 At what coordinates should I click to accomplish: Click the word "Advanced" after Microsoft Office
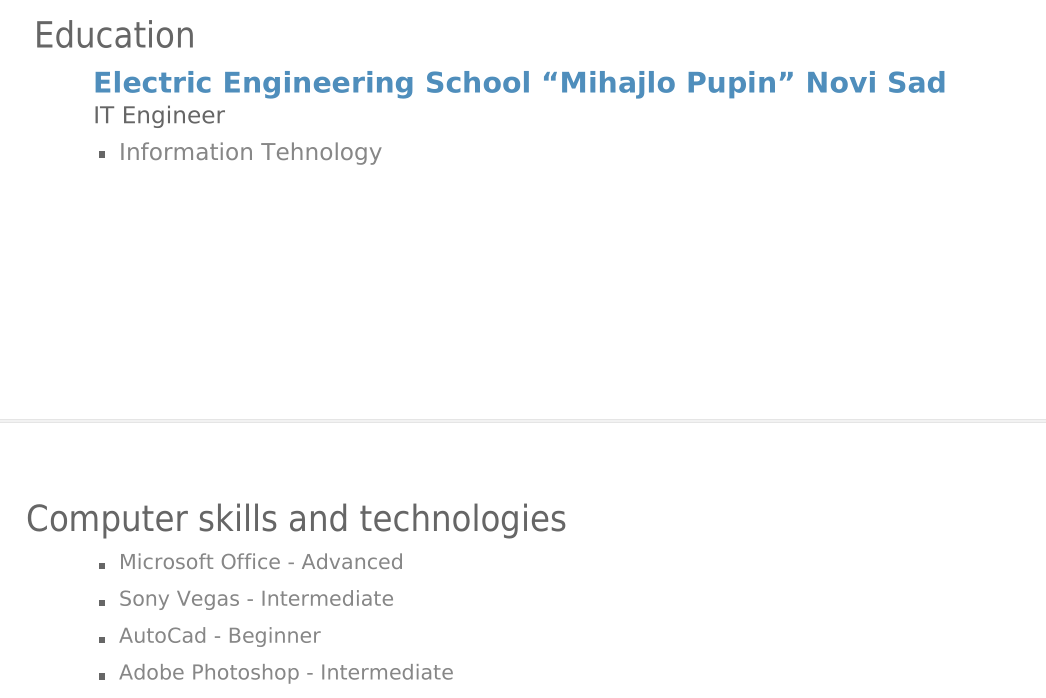coord(352,562)
